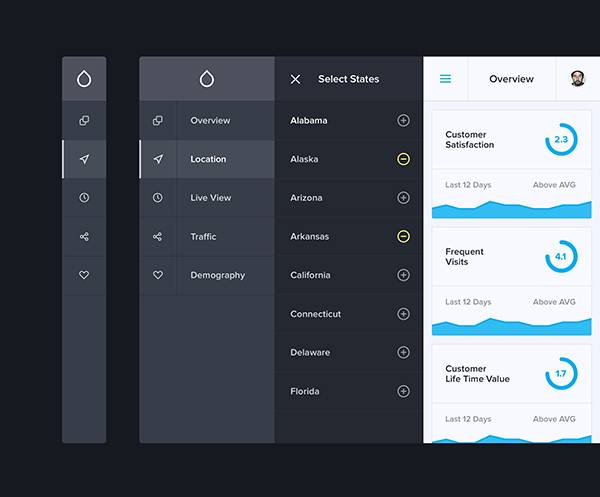Viewport: 600px width, 497px height.
Task: Click the location arrow in the collapsed sidebar
Action: point(84,159)
